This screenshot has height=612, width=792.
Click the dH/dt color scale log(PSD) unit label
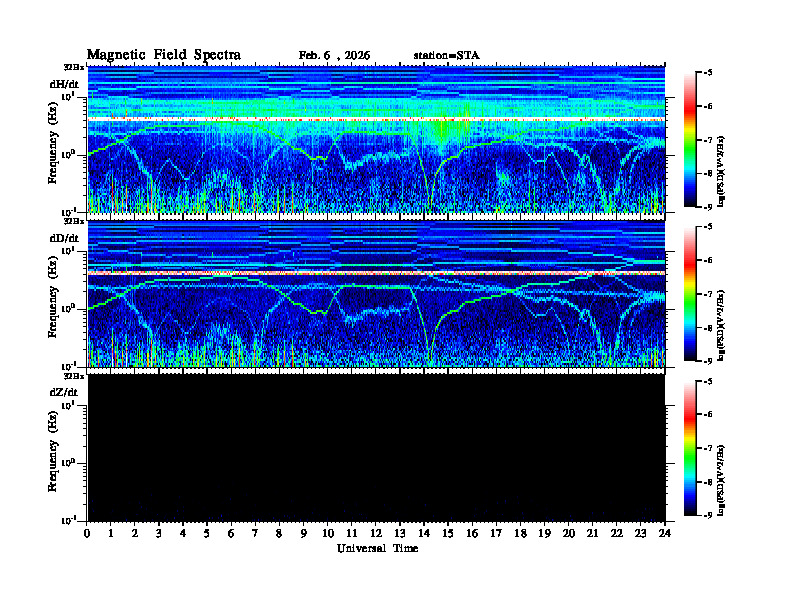tap(721, 171)
